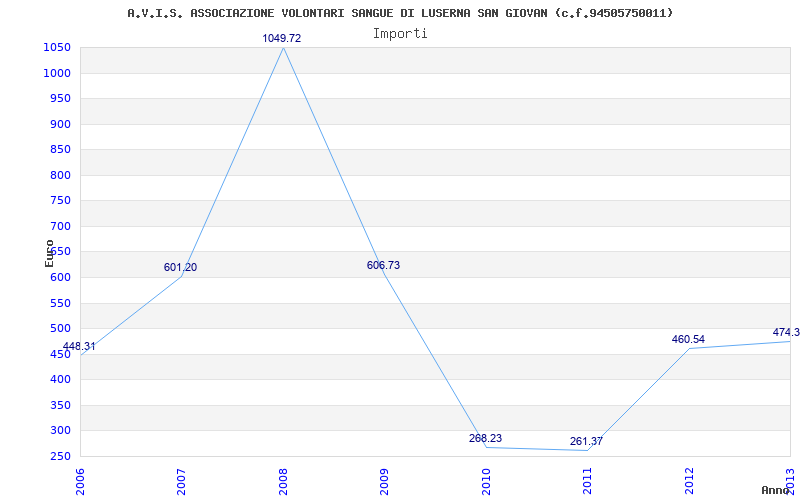The image size is (800, 500).
Task: Click the 1049.72 peak data label
Action: click(282, 38)
